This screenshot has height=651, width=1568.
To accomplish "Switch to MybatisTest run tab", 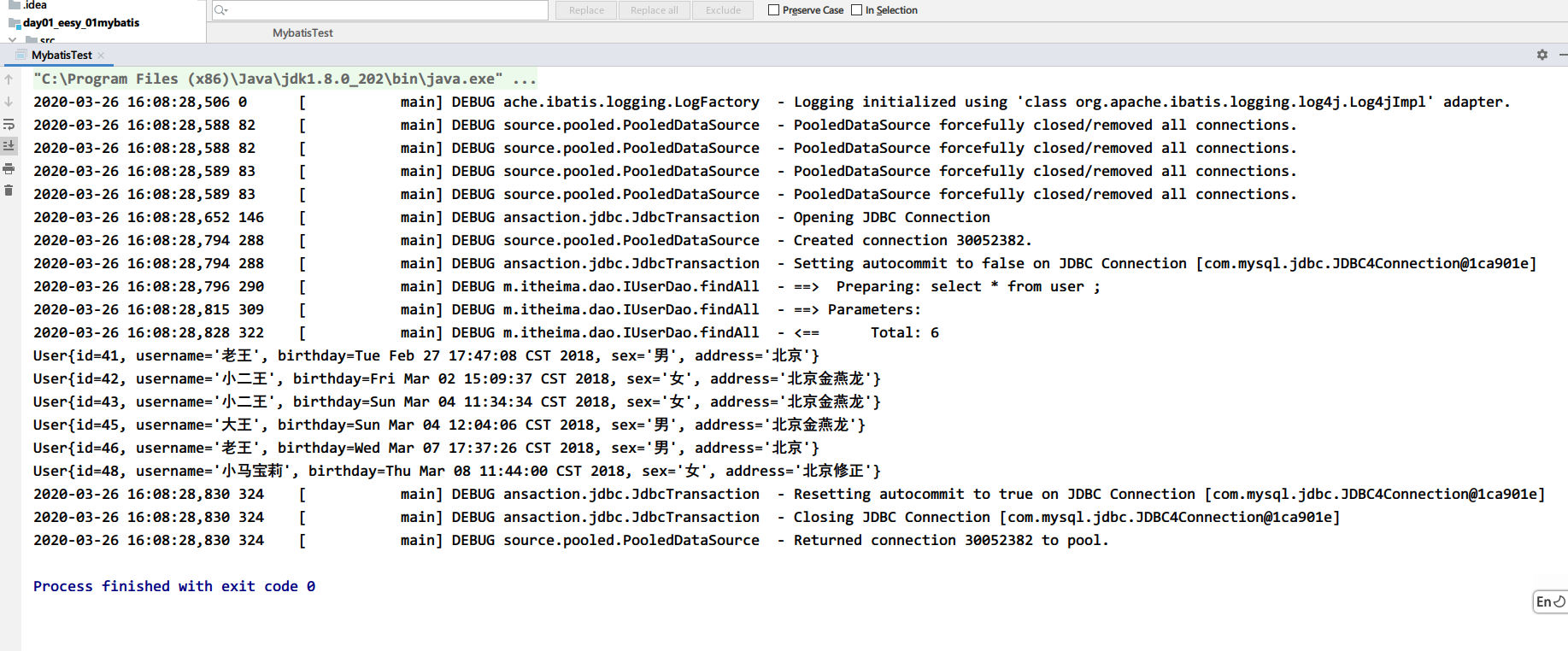I will (61, 56).
